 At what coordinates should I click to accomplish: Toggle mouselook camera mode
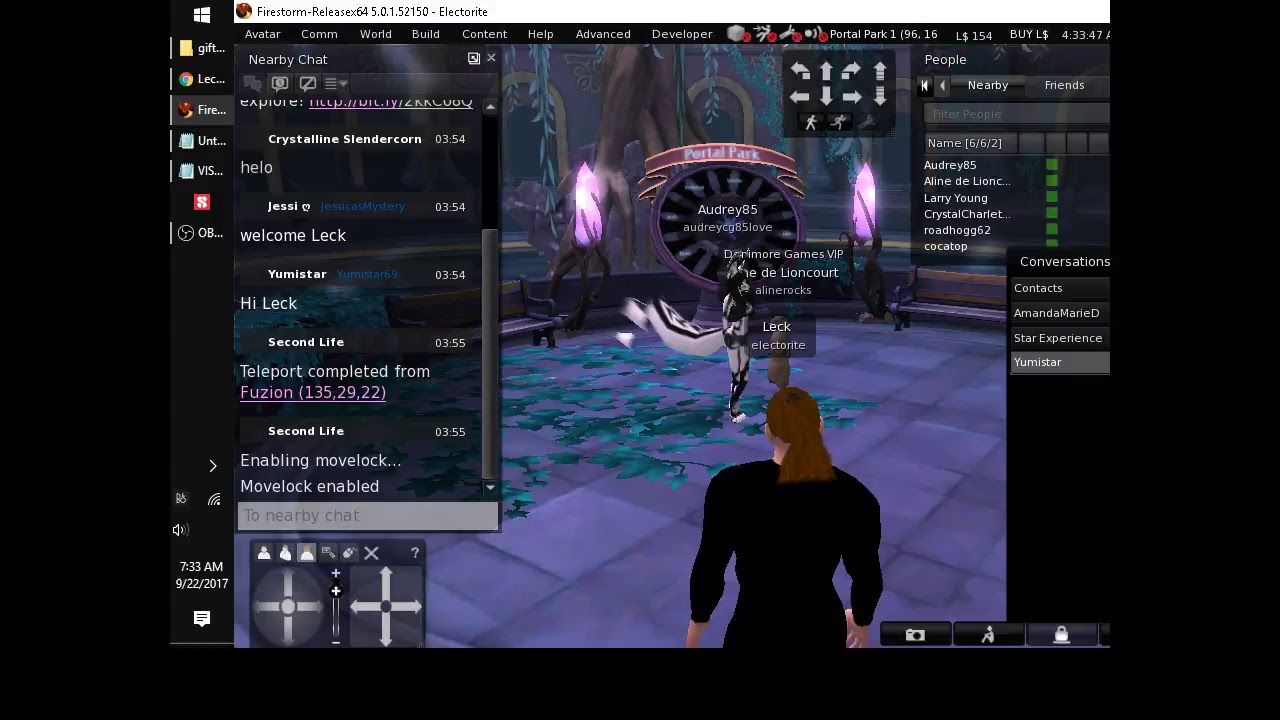pos(349,553)
